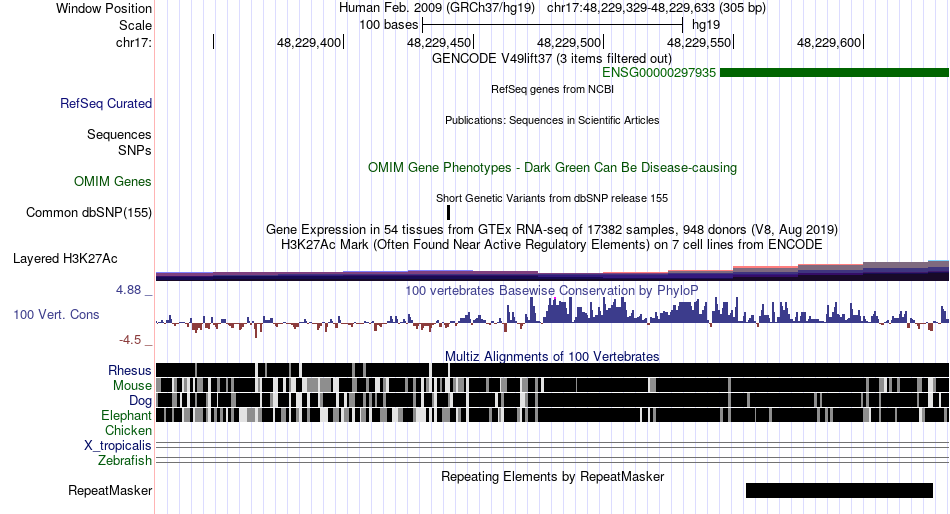
Task: Click the Common dbSNP(155) track label
Action: point(89,213)
